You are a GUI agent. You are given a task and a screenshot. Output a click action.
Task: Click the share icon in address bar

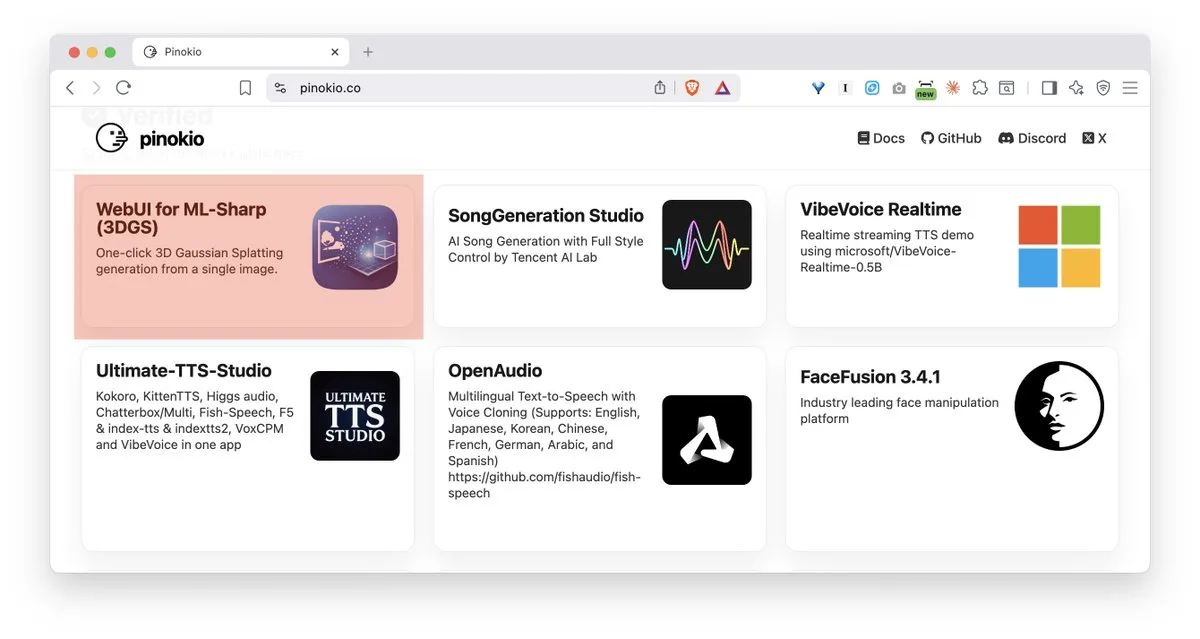point(660,88)
